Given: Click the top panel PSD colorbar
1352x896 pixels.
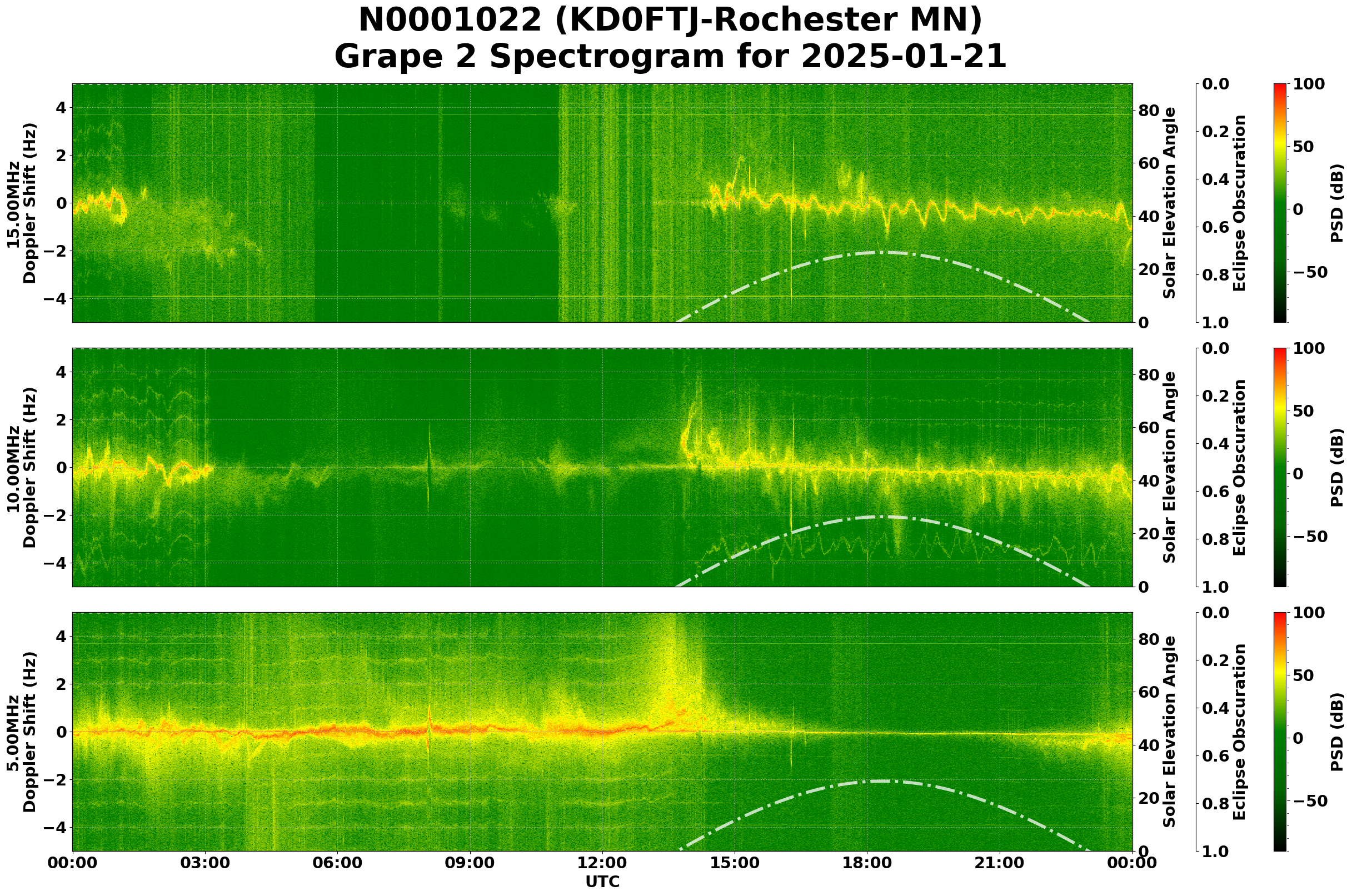Looking at the screenshot, I should [1280, 203].
